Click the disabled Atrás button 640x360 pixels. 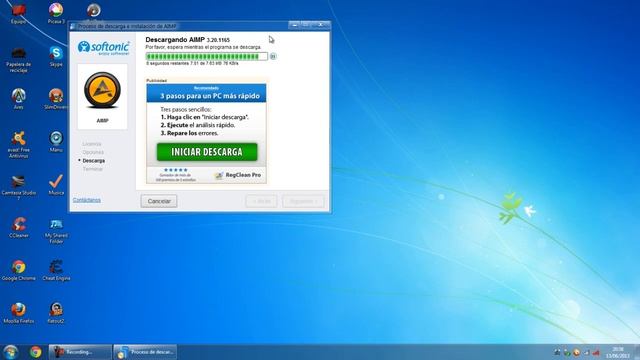[261, 201]
